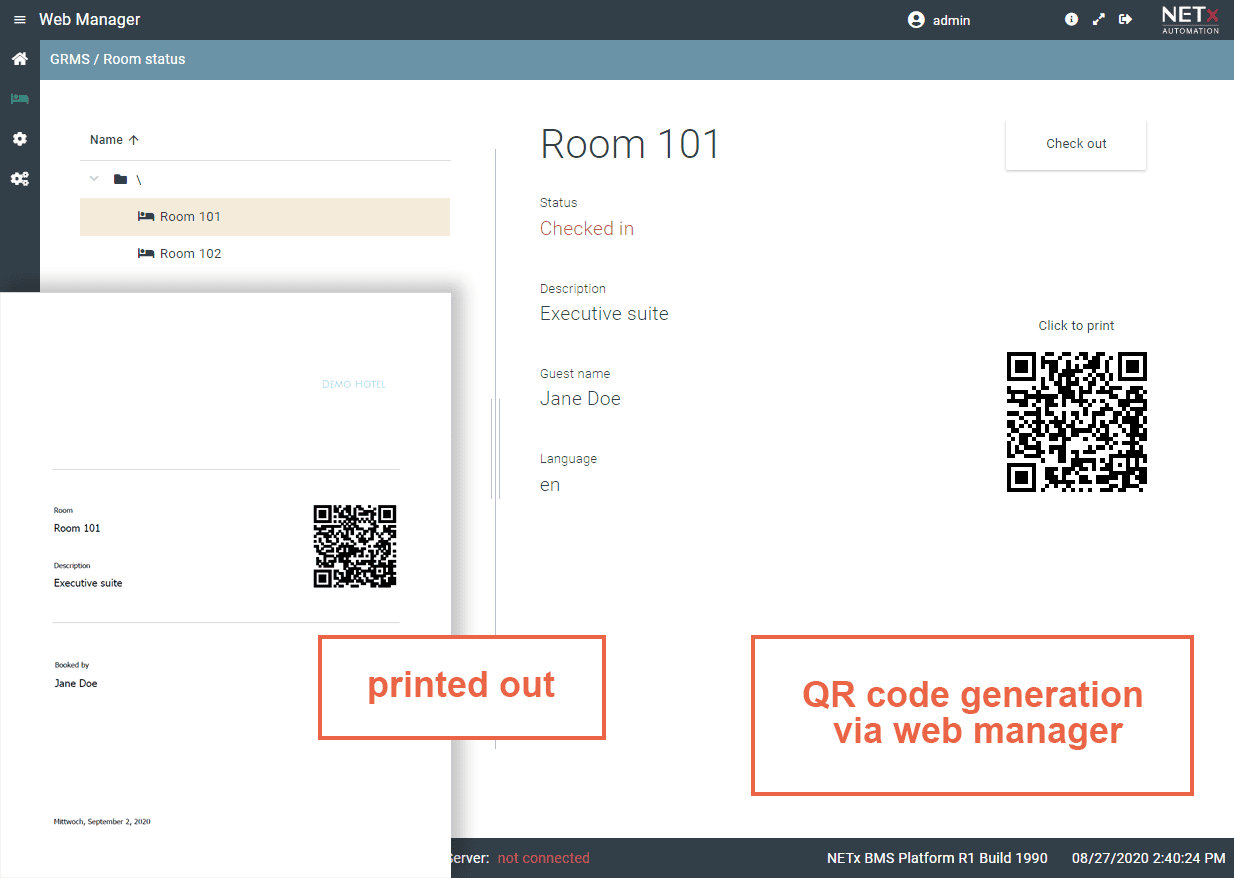Viewport: 1234px width, 878px height.
Task: Click the Check out button
Action: click(x=1076, y=144)
